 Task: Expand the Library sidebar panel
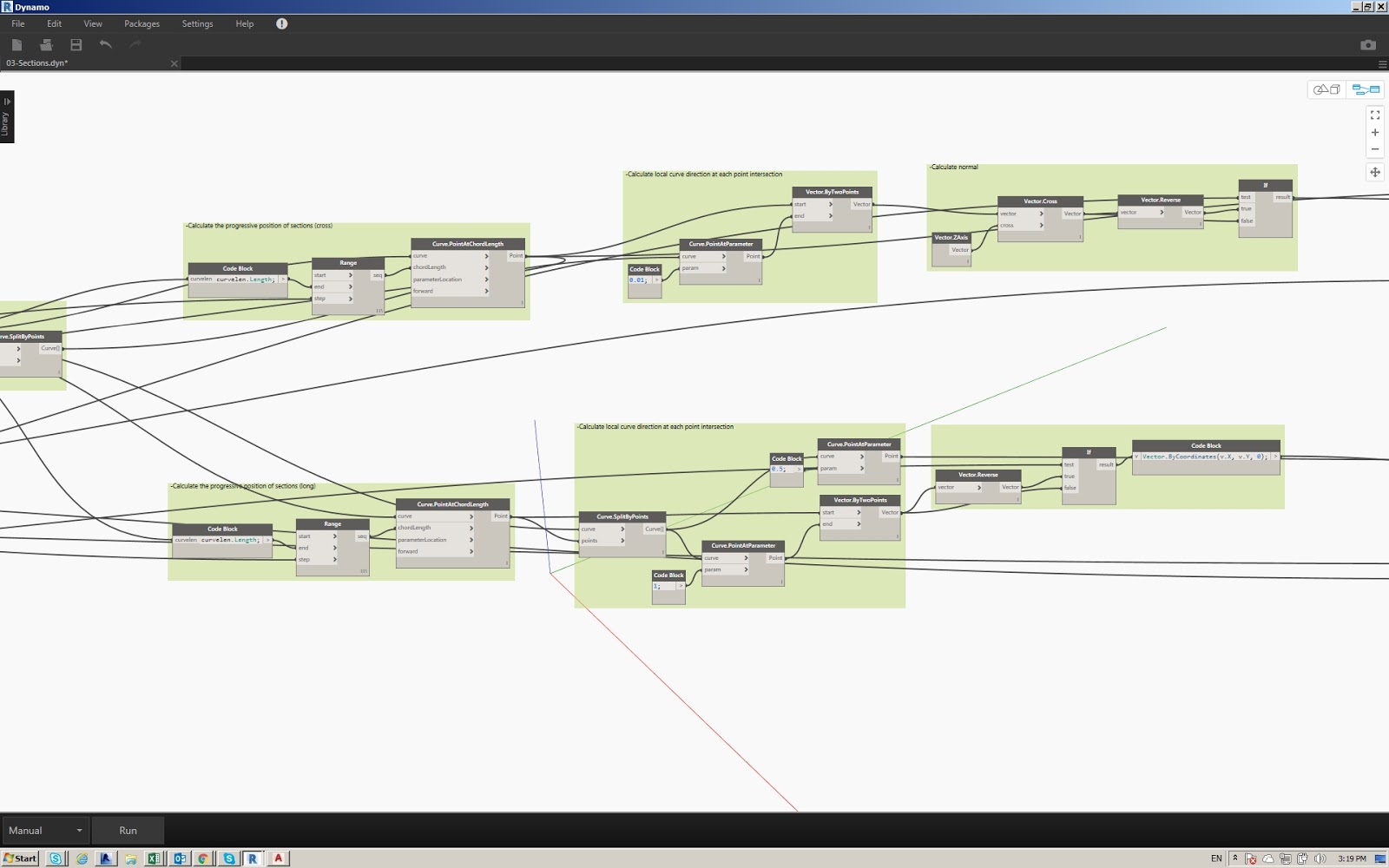pyautogui.click(x=7, y=101)
